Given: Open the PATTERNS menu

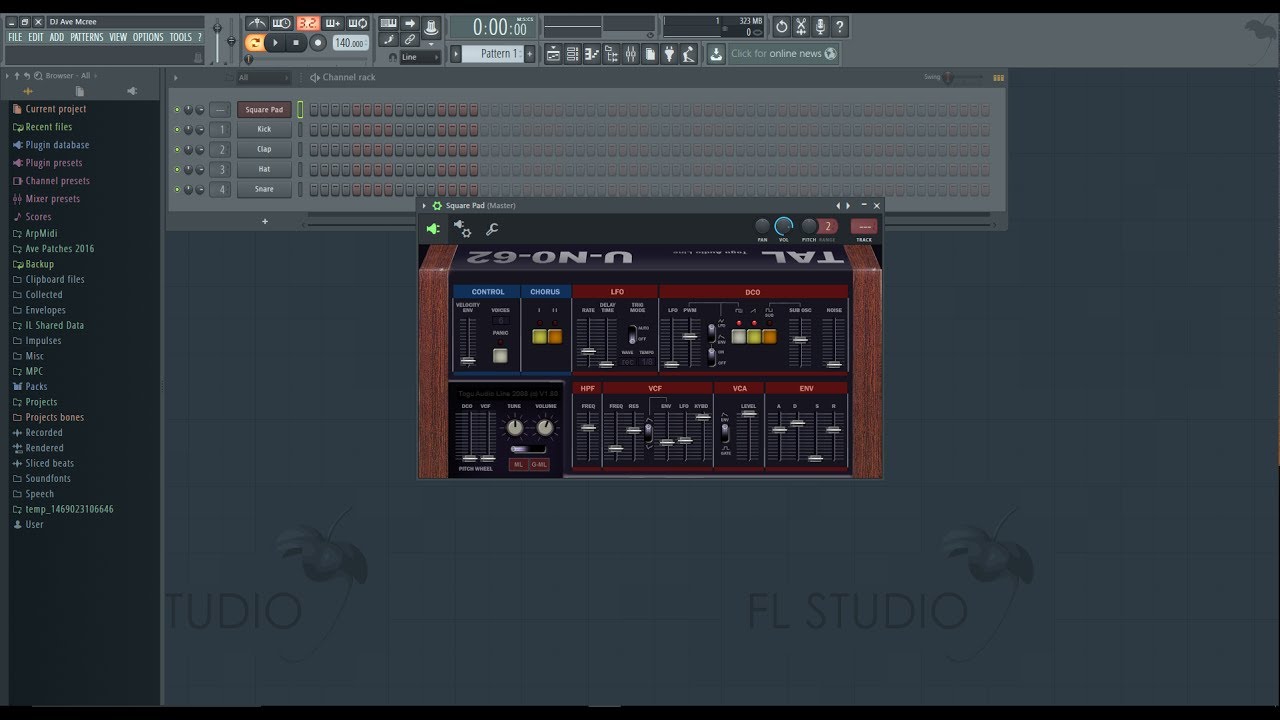Looking at the screenshot, I should pyautogui.click(x=87, y=36).
